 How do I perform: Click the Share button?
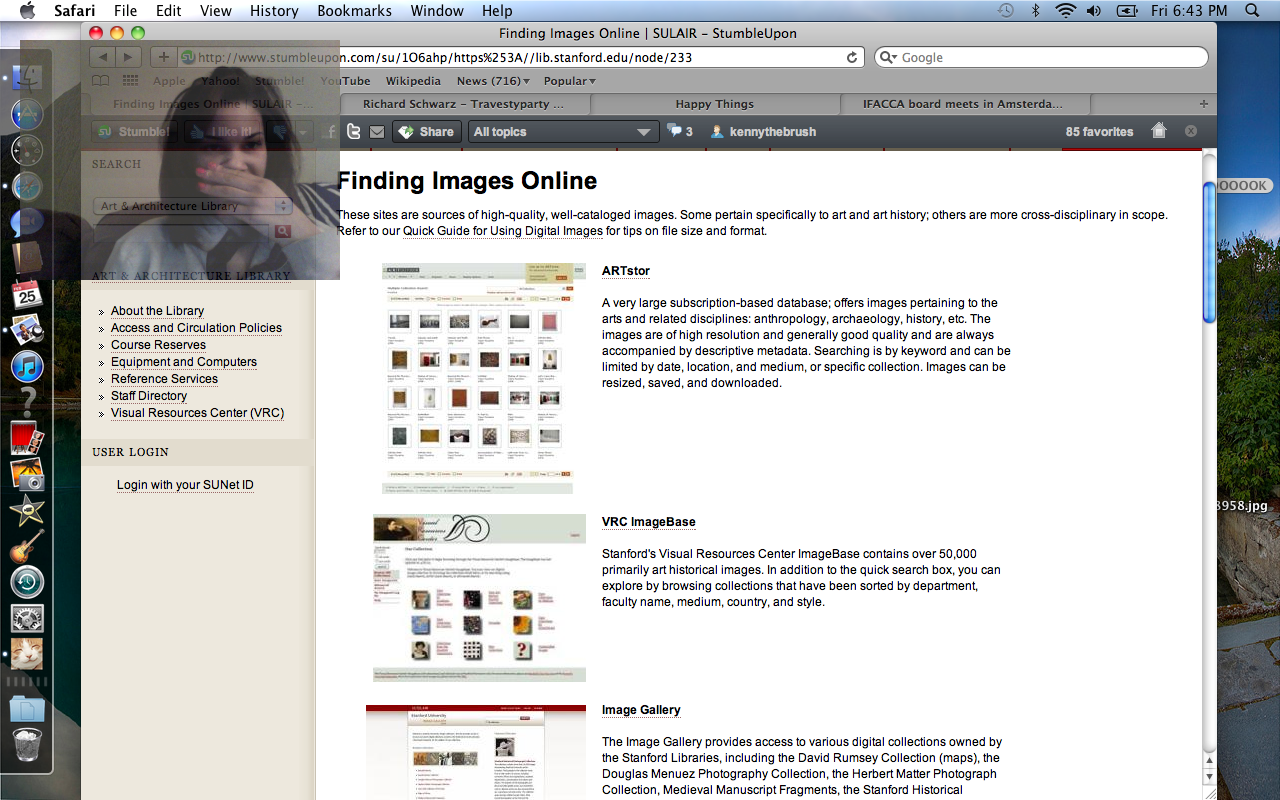pos(426,131)
